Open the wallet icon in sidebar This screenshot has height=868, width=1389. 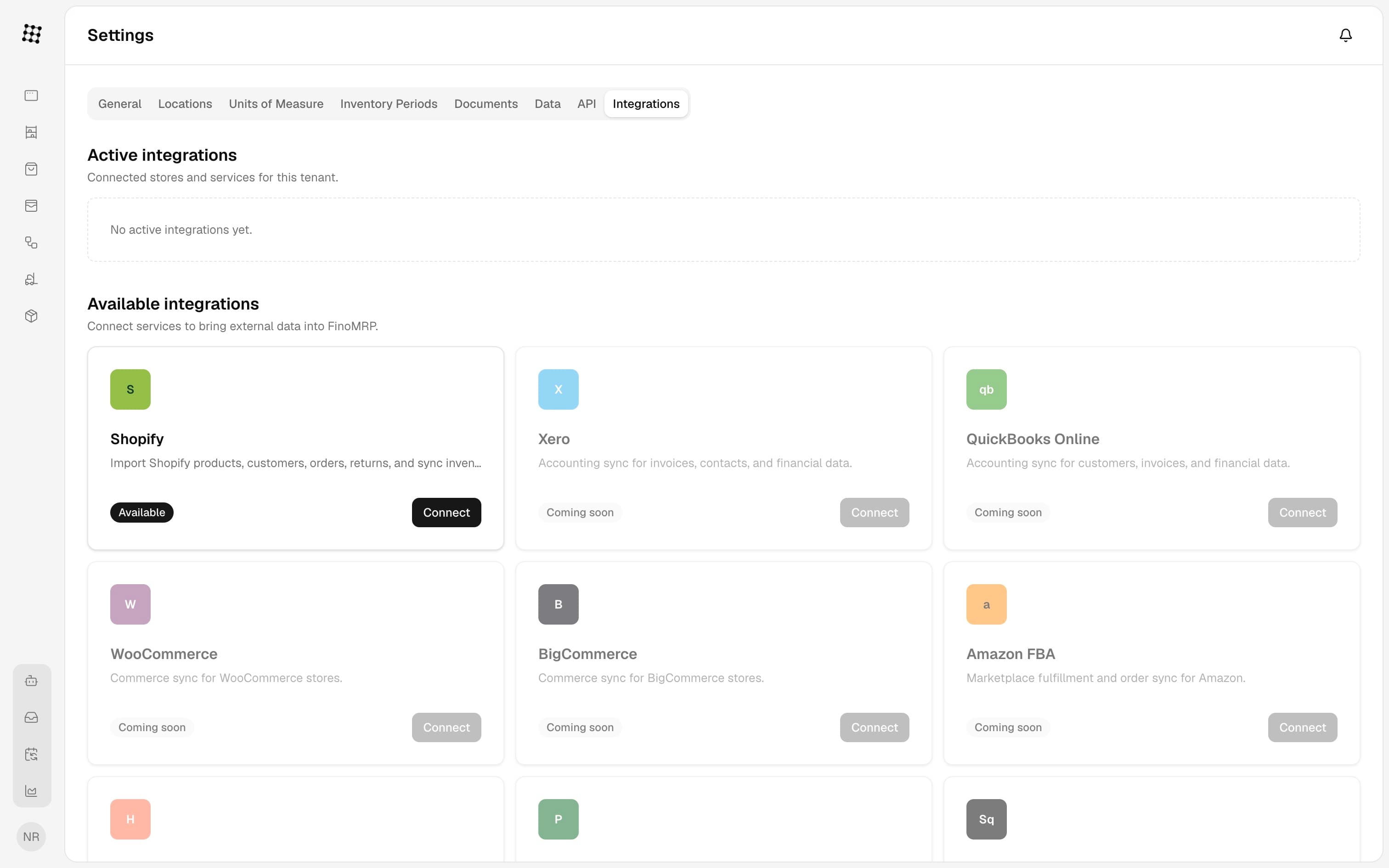[32, 206]
